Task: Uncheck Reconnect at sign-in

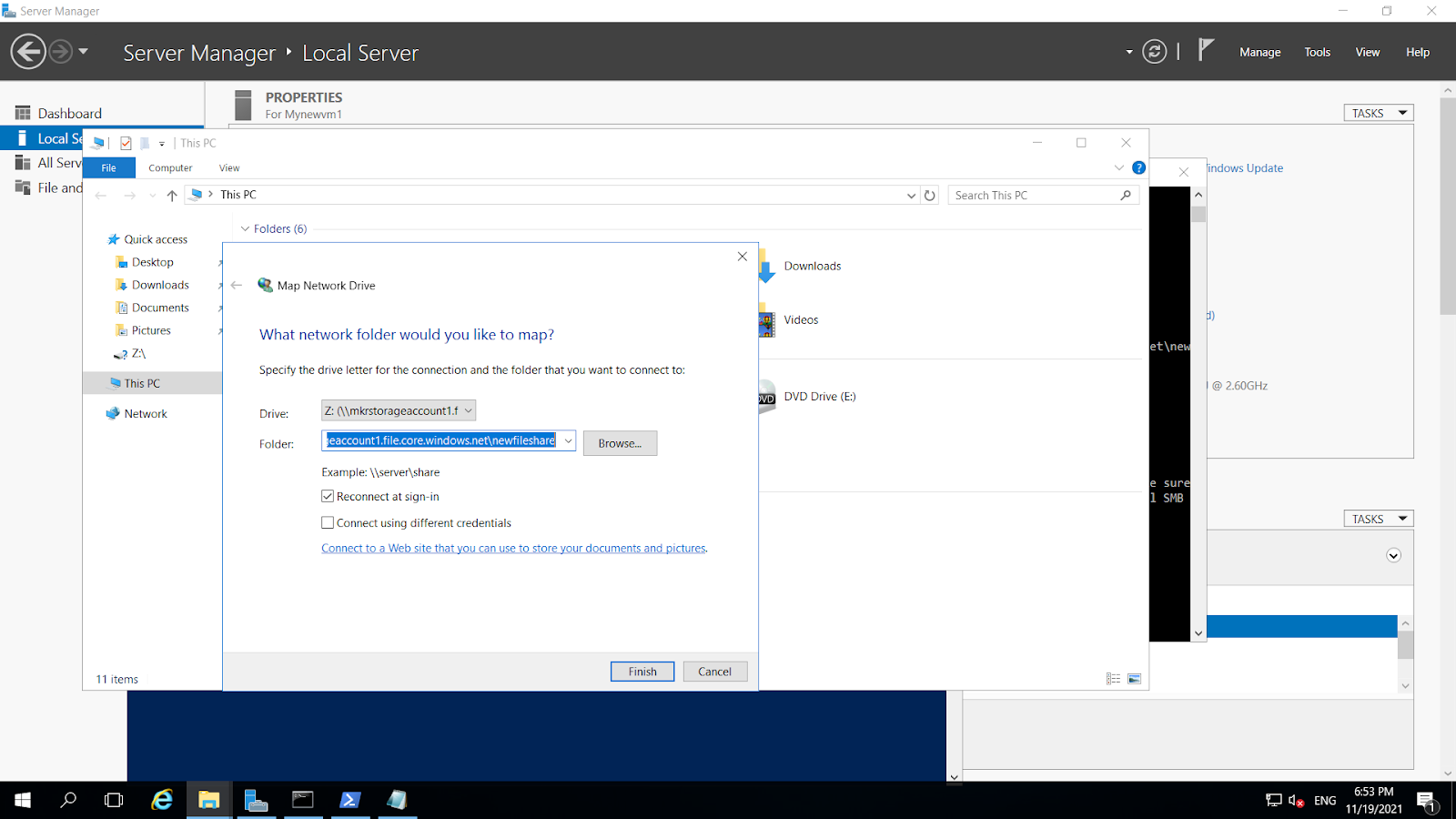Action: 328,496
